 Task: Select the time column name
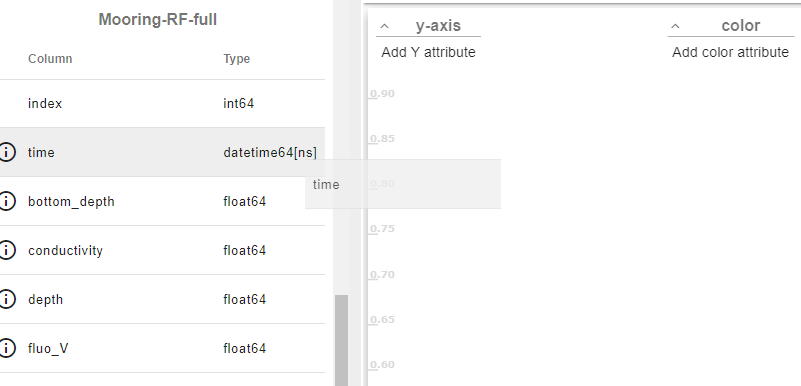(41, 153)
